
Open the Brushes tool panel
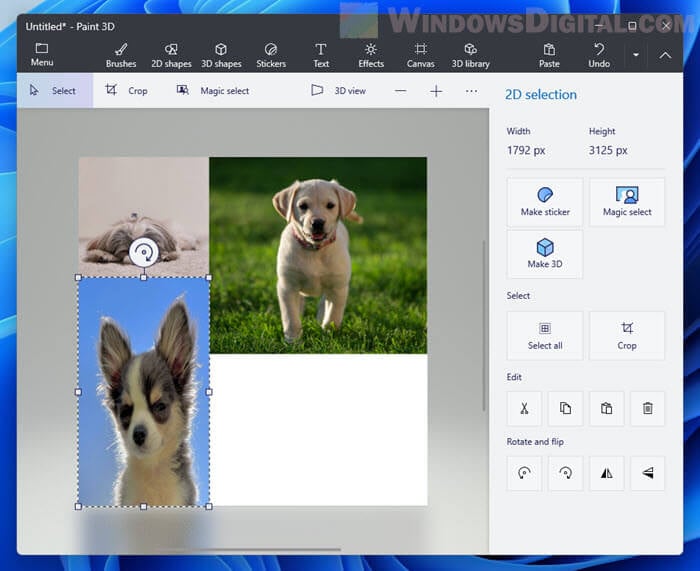click(121, 55)
